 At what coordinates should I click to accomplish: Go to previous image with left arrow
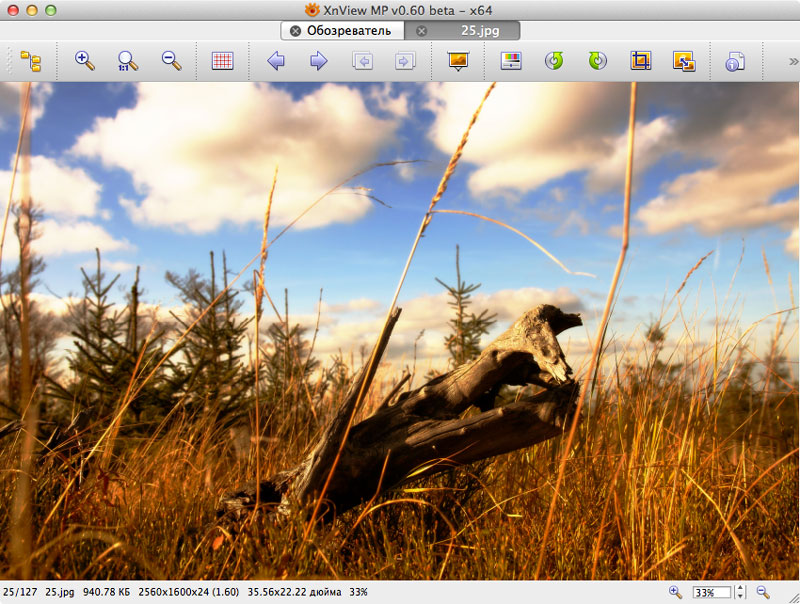pos(276,61)
